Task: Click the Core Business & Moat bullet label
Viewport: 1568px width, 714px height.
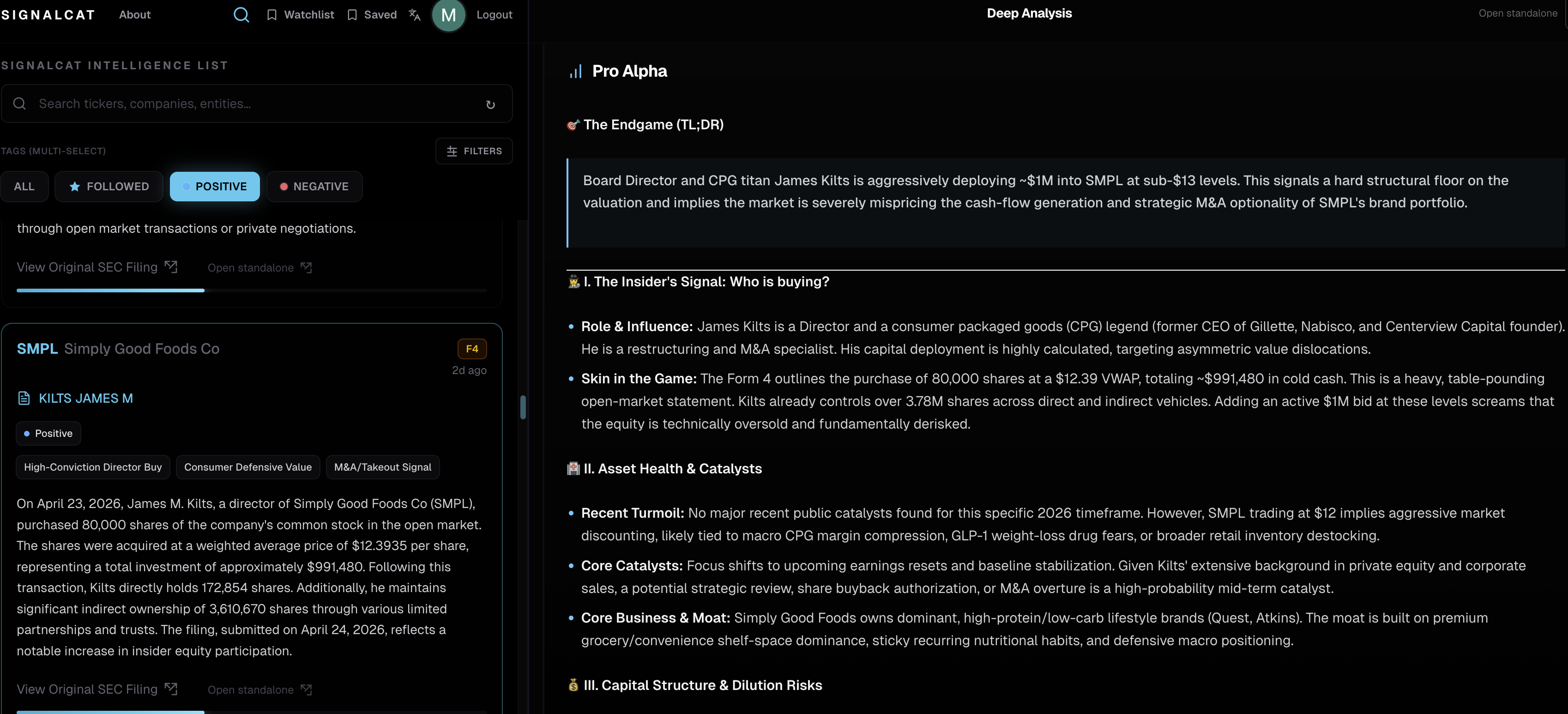Action: tap(656, 618)
